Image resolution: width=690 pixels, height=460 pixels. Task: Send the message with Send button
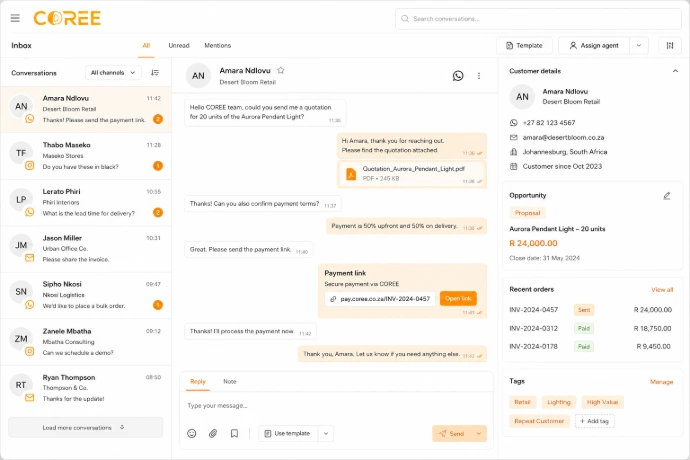click(x=452, y=434)
